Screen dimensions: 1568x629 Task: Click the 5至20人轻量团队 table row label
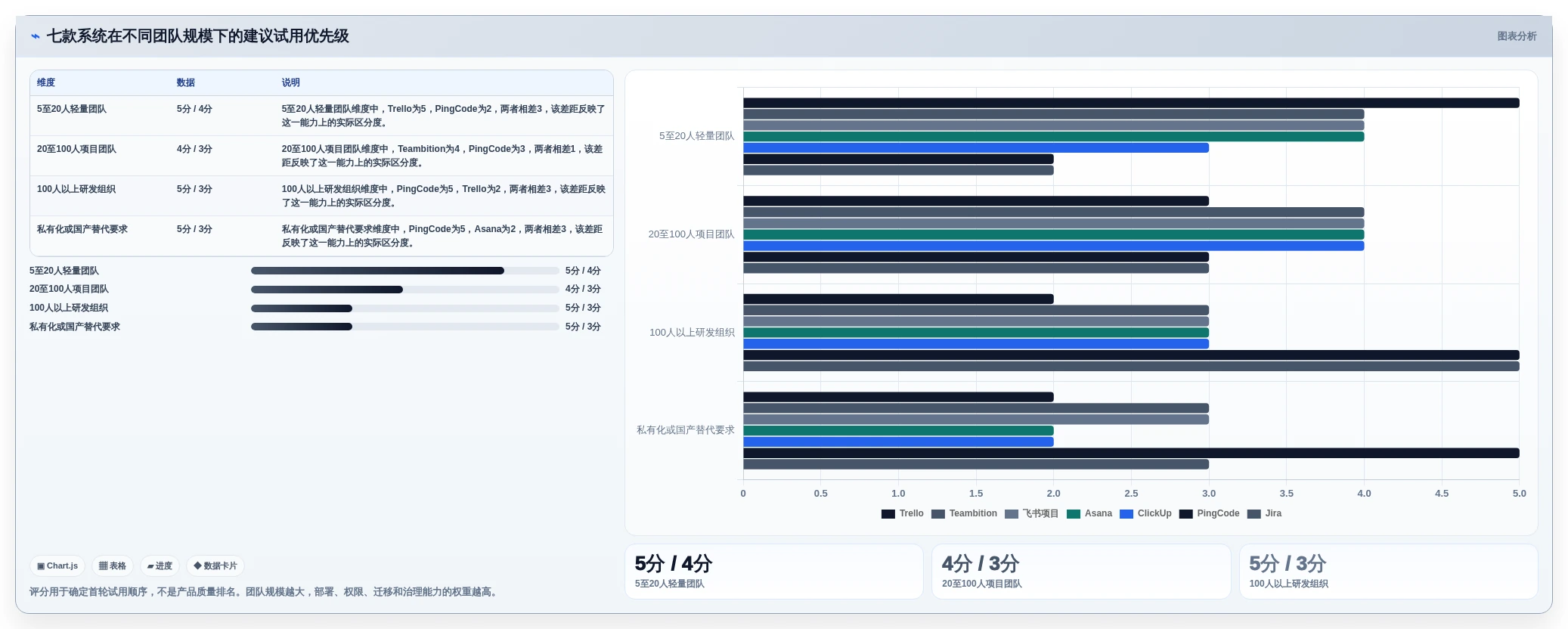point(72,109)
